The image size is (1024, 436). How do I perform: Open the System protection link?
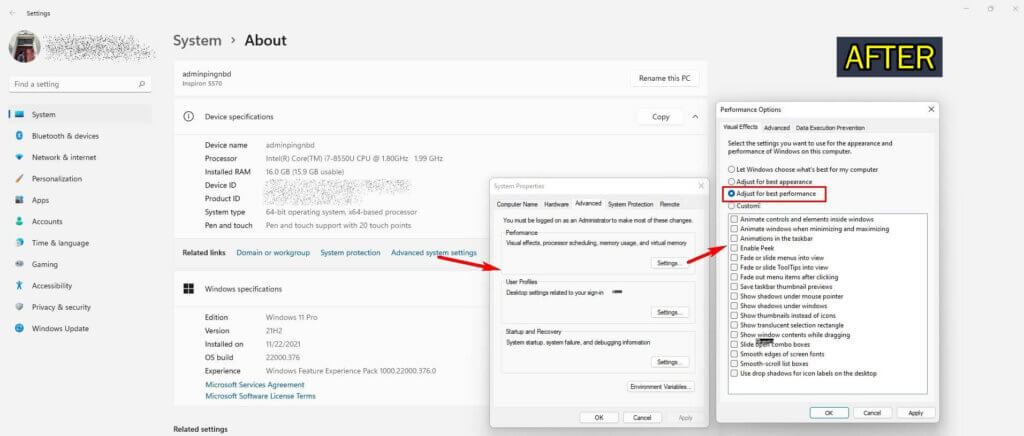point(350,253)
